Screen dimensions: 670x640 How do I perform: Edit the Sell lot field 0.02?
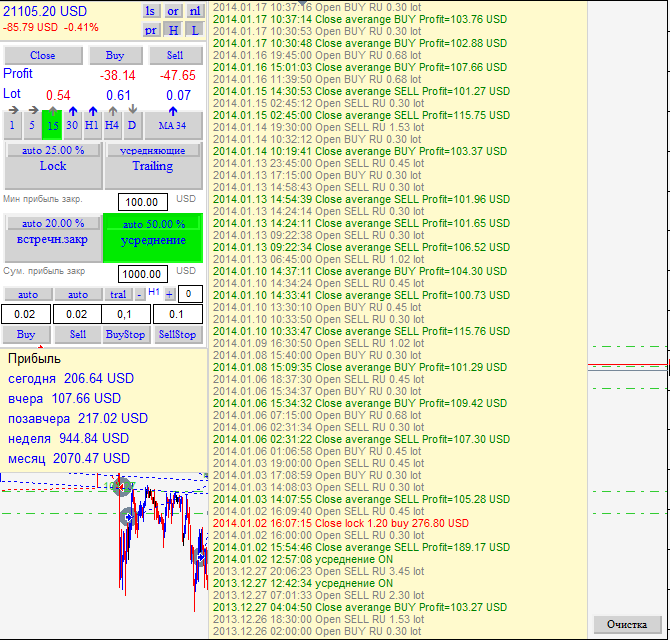pyautogui.click(x=76, y=314)
